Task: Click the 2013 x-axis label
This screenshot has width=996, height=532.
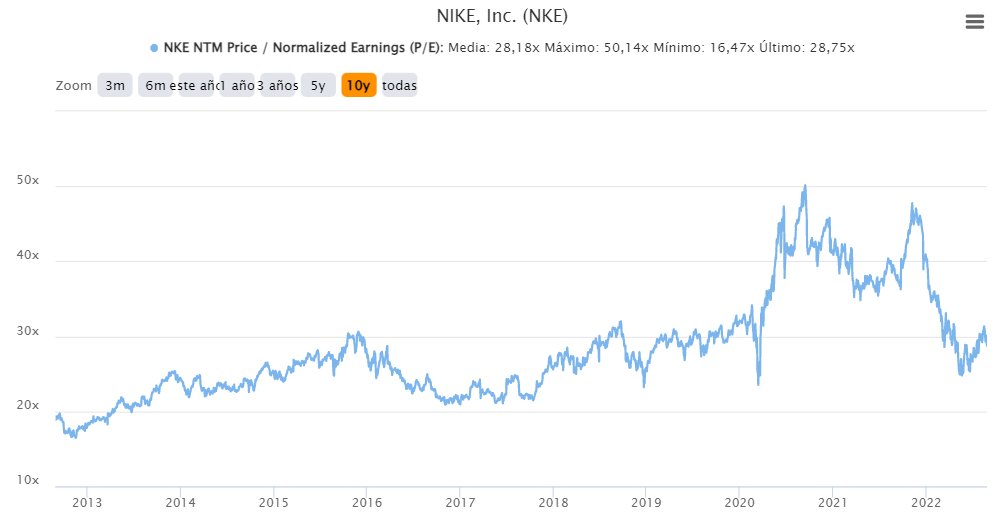Action: click(x=87, y=503)
